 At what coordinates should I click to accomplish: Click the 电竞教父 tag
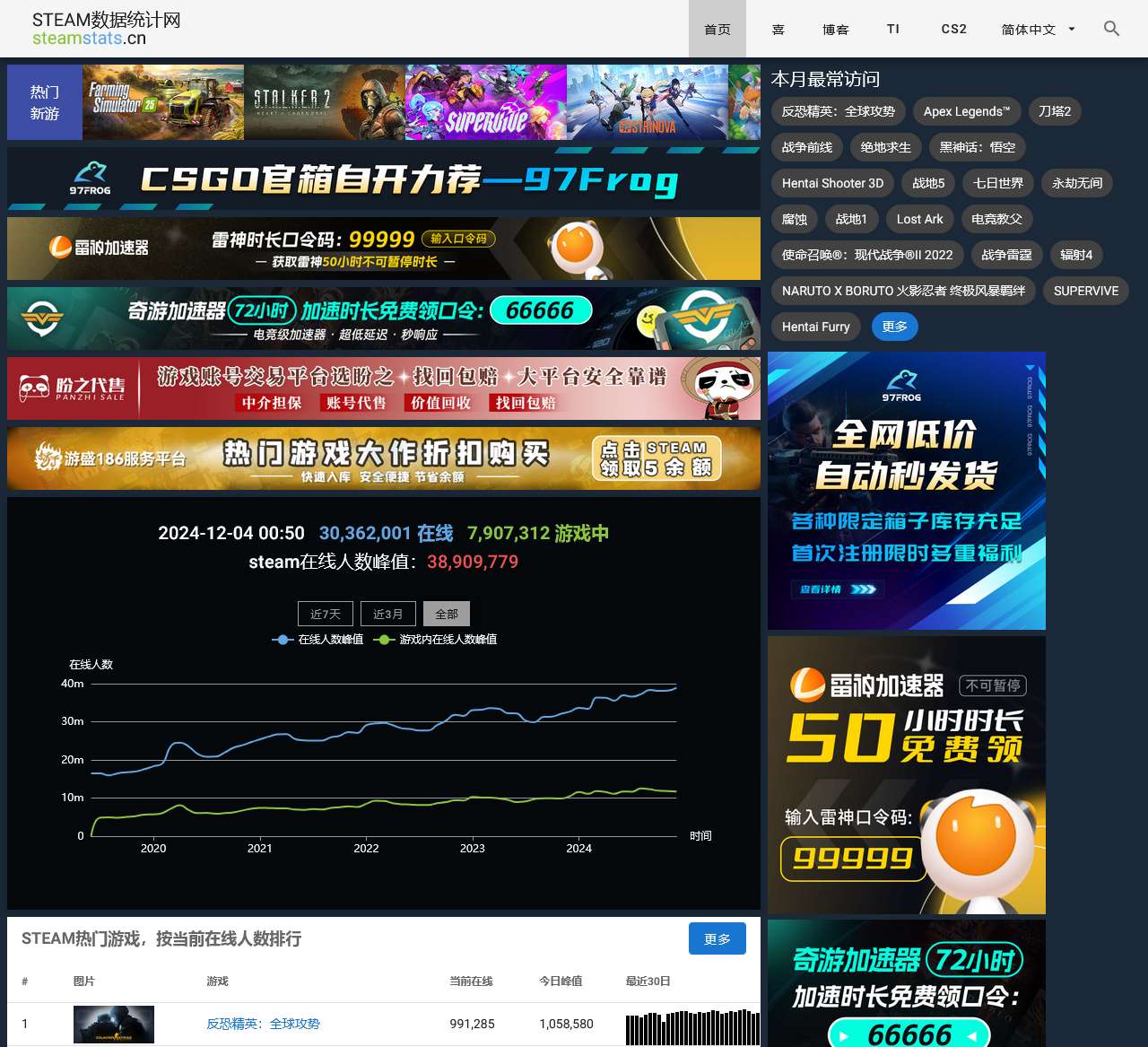tap(997, 219)
